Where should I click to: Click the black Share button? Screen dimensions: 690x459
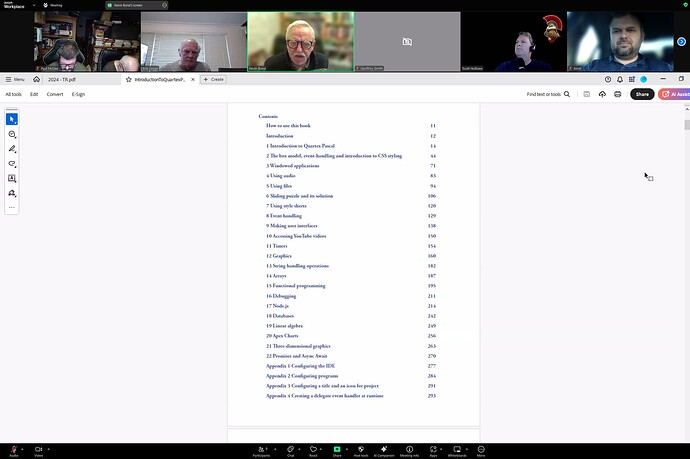[x=642, y=94]
